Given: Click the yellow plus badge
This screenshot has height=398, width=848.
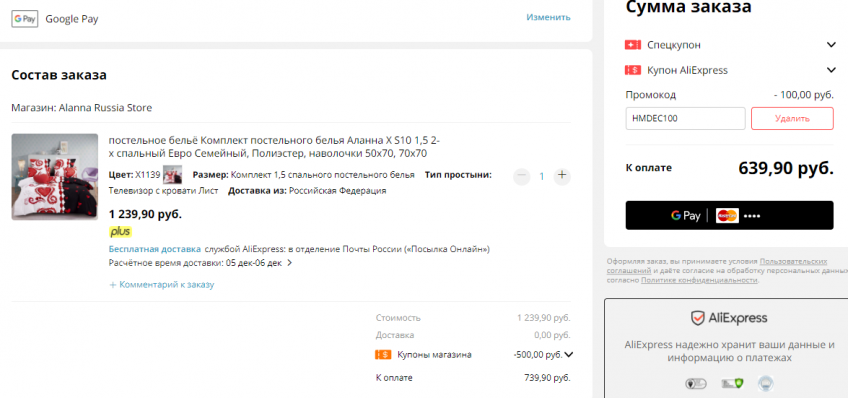Looking at the screenshot, I should coord(120,232).
